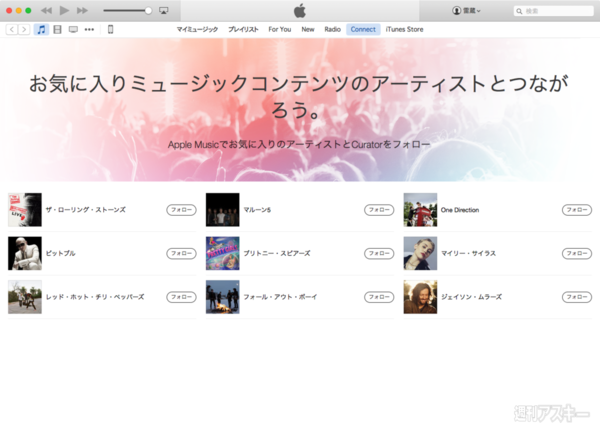This screenshot has height=433, width=600.
Task: Click the One Direction artist name
Action: coord(460,210)
